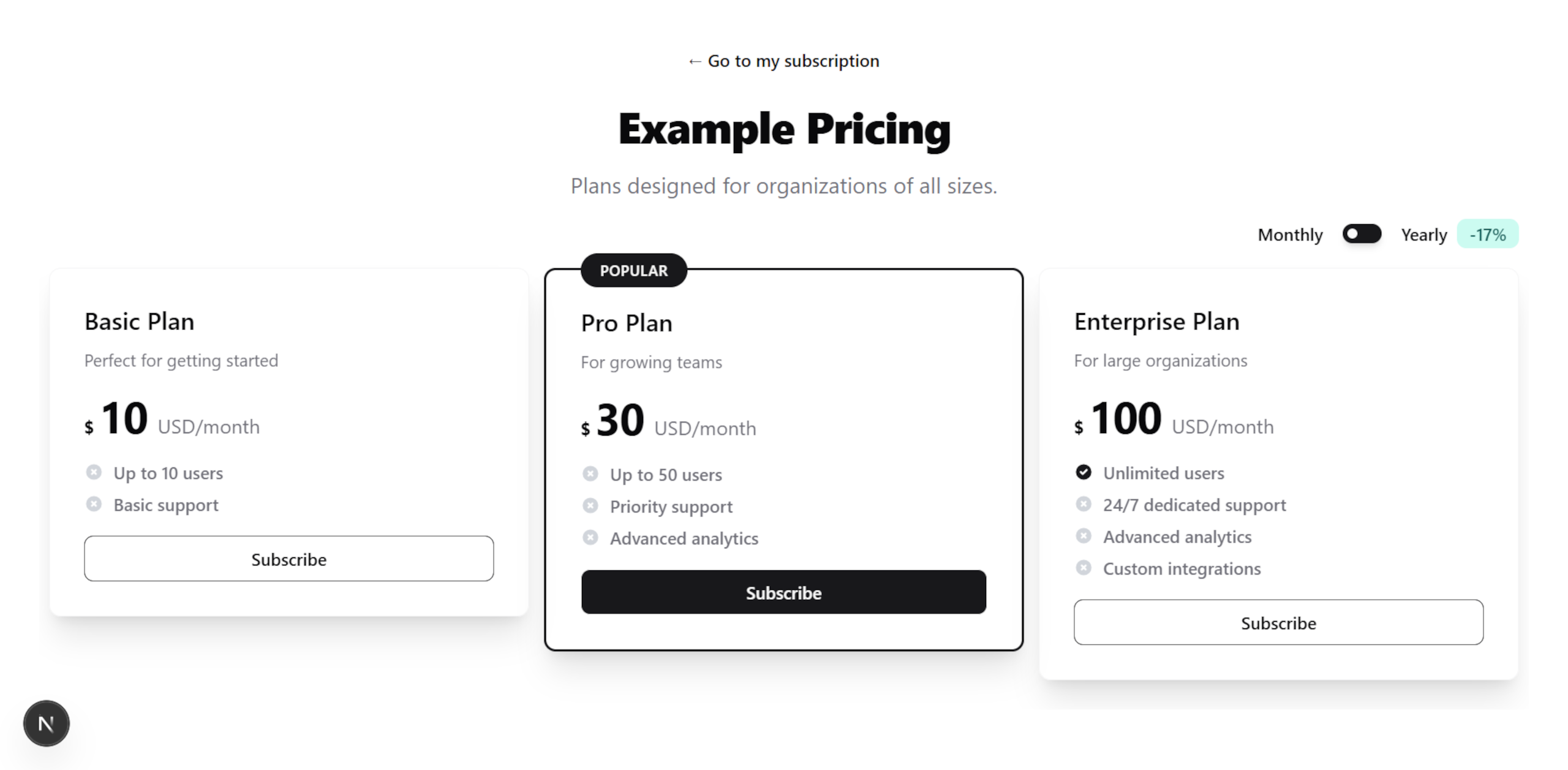Click the cross icon beside 'Up to 10 users'
Viewport: 1568px width, 770px height.
pyautogui.click(x=94, y=472)
